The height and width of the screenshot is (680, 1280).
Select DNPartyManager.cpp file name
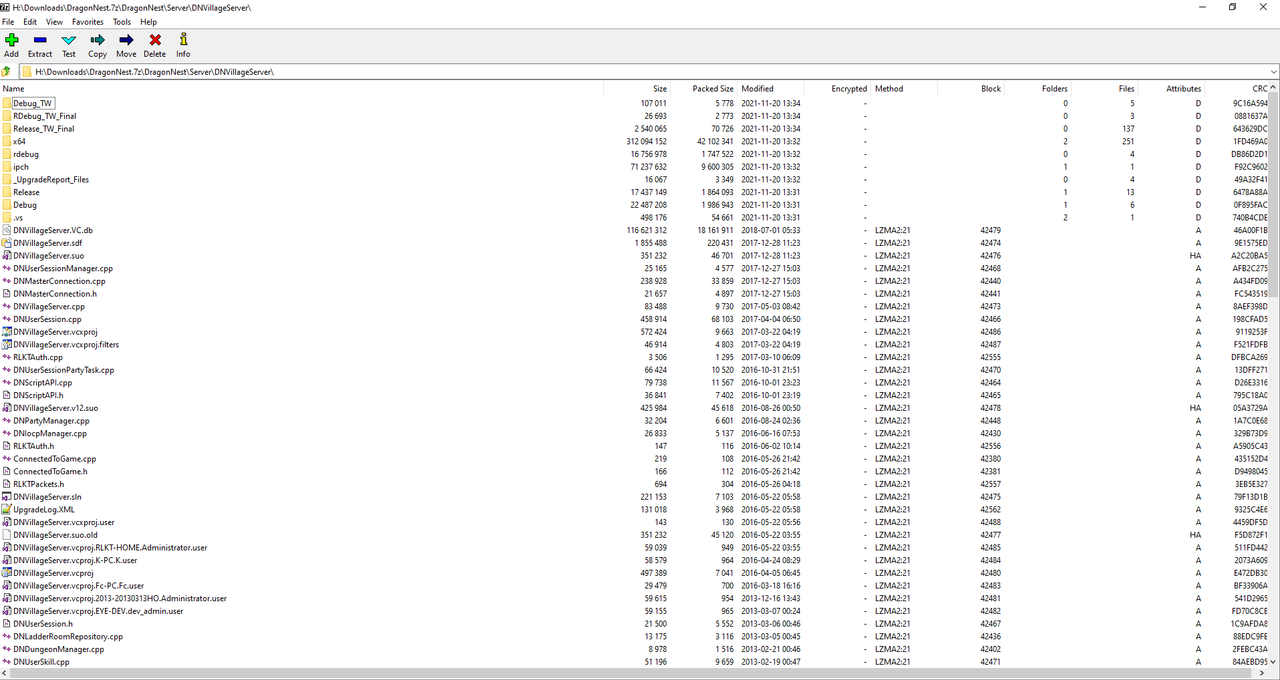coord(51,421)
